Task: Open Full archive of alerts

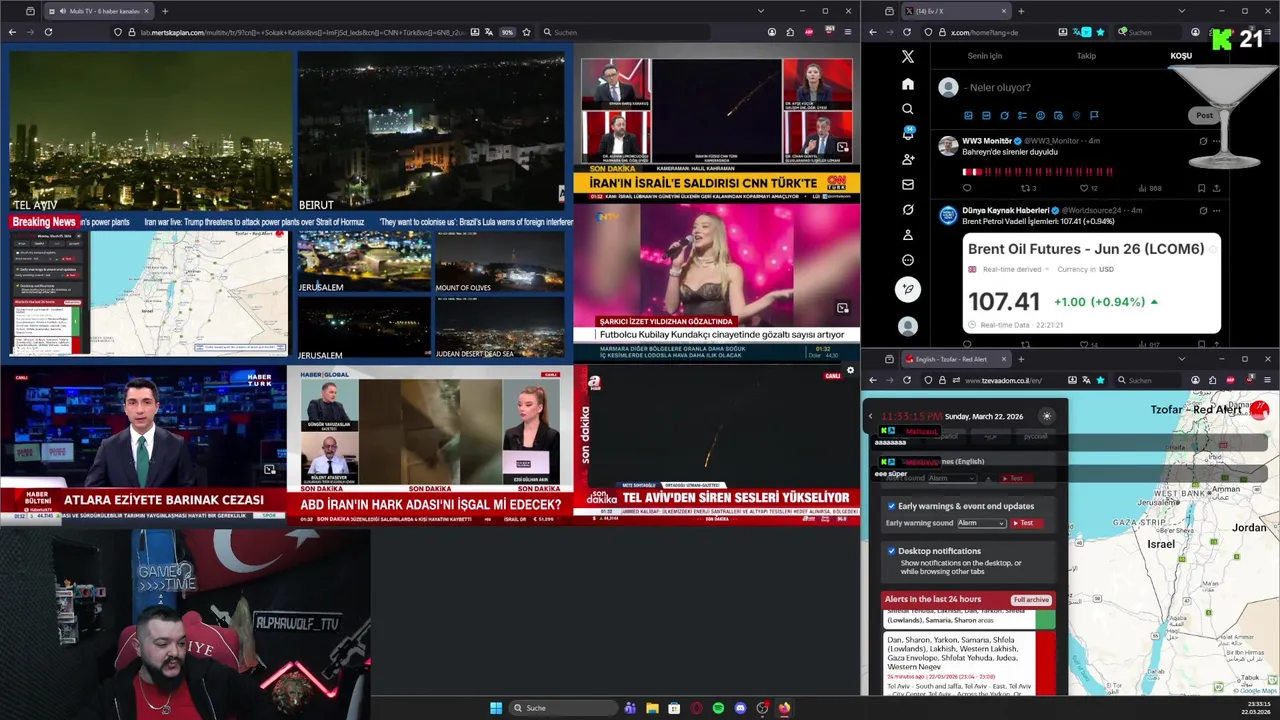Action: (x=1031, y=600)
